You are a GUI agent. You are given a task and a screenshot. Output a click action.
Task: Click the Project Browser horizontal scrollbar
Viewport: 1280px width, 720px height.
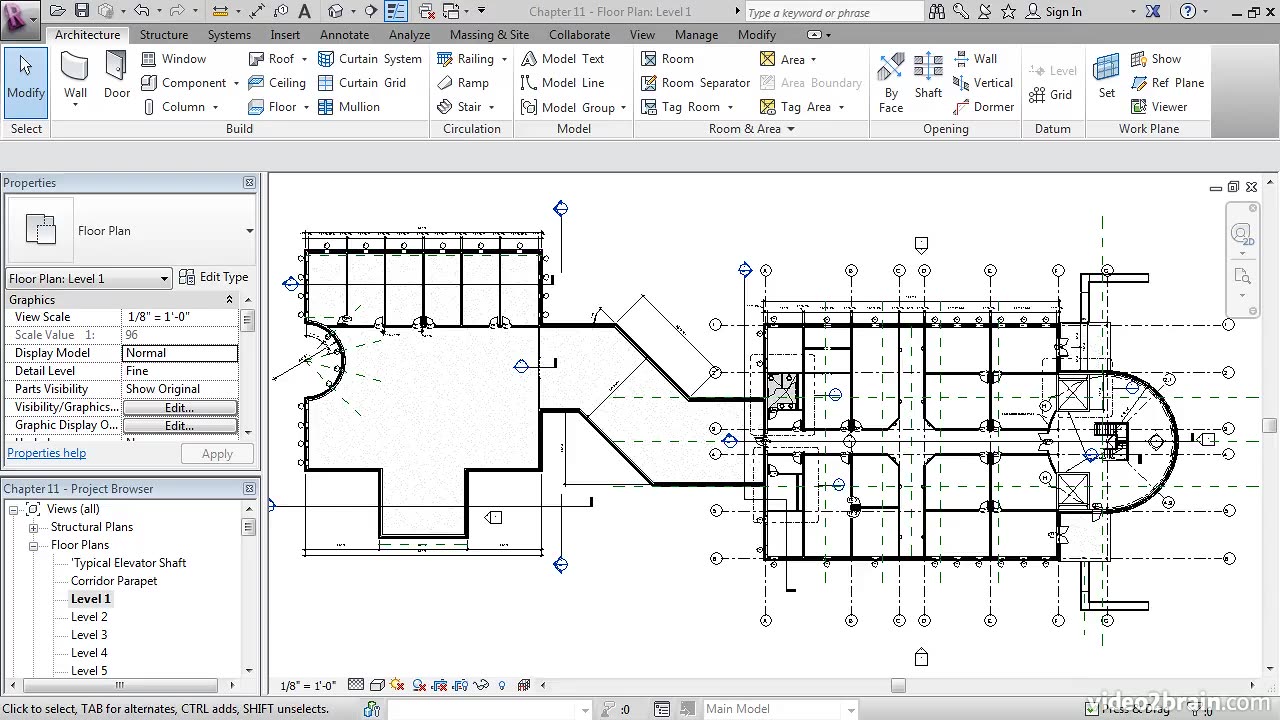(x=120, y=686)
